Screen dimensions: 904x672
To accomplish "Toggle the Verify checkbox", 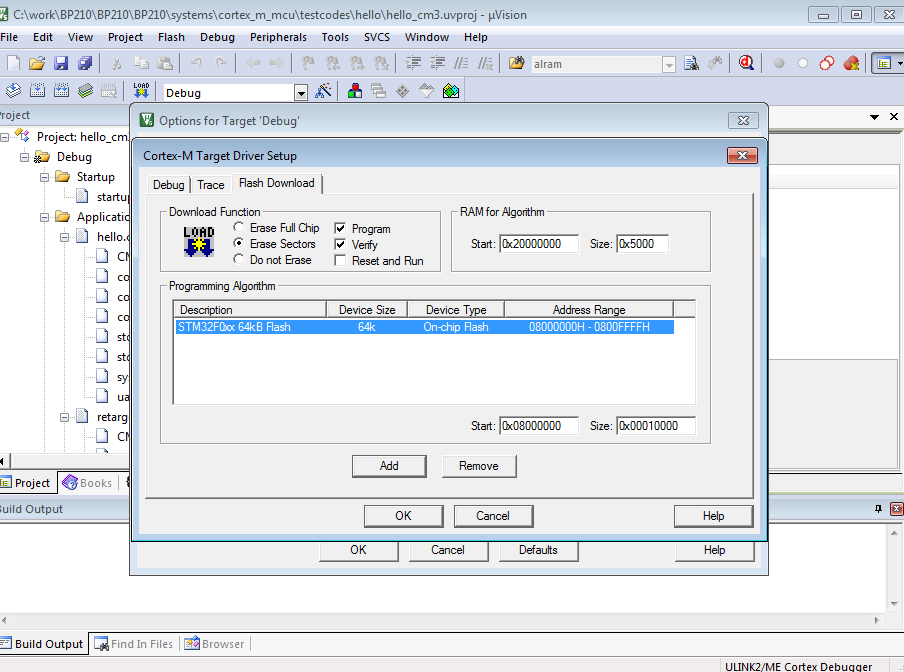I will click(x=340, y=244).
